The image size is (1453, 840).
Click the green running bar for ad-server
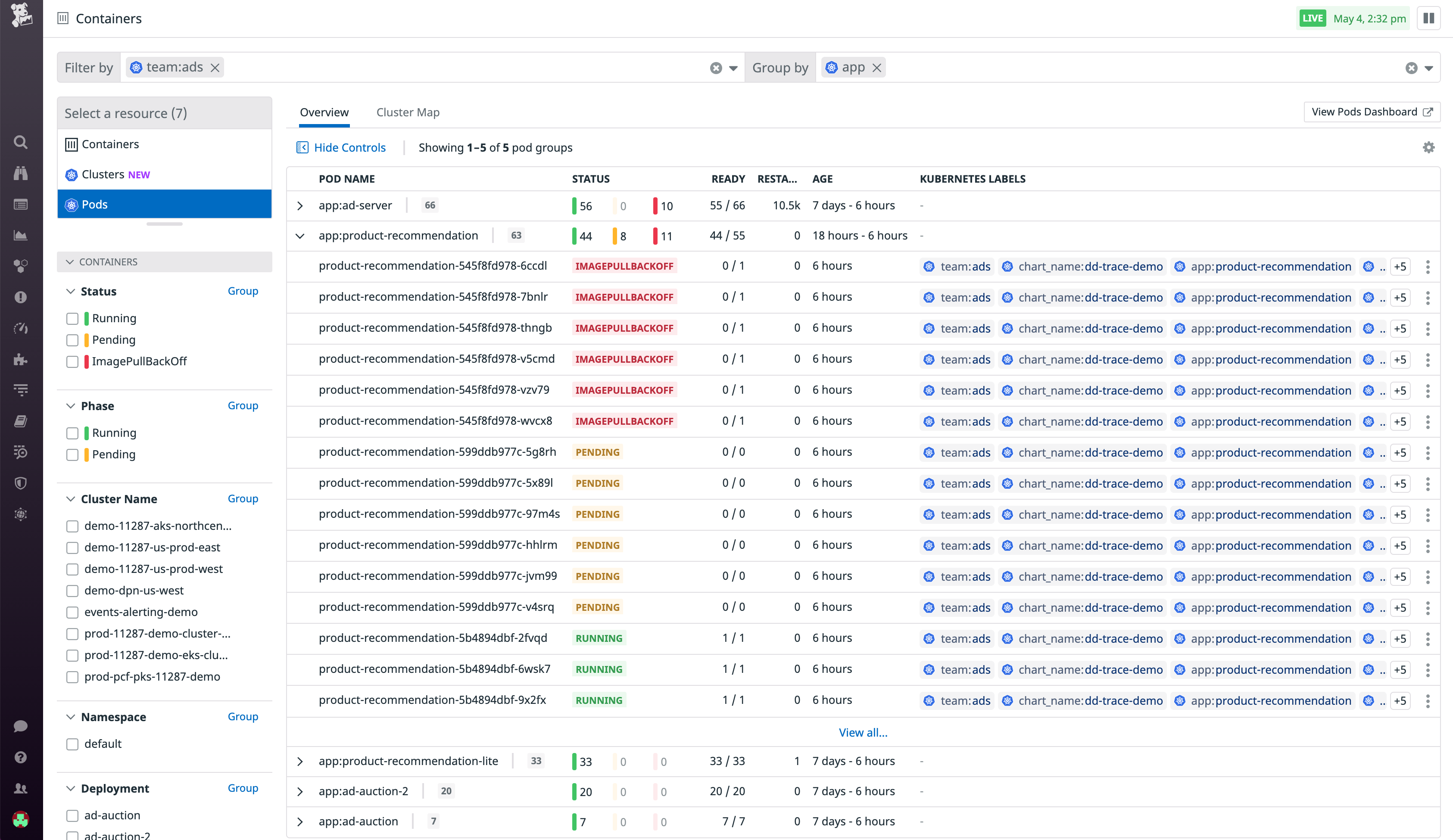[x=574, y=205]
